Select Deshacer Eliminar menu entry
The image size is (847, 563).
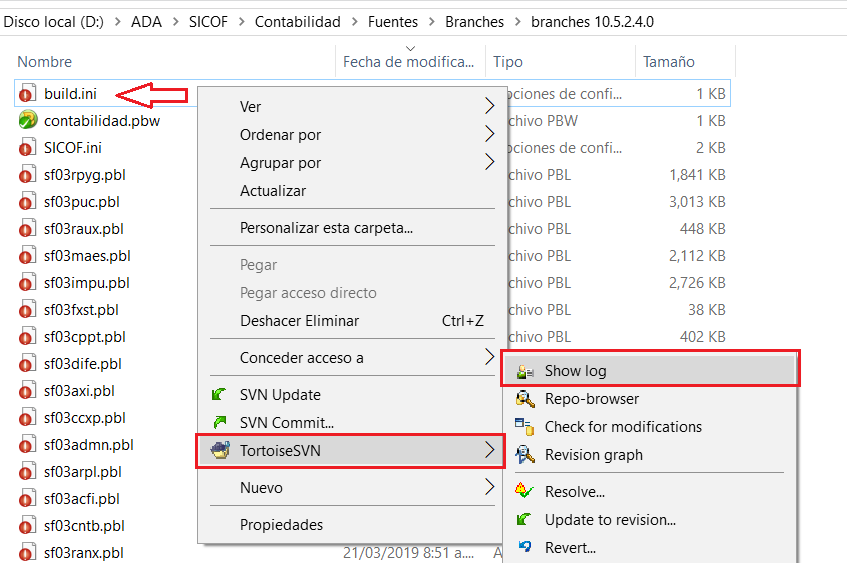(299, 321)
